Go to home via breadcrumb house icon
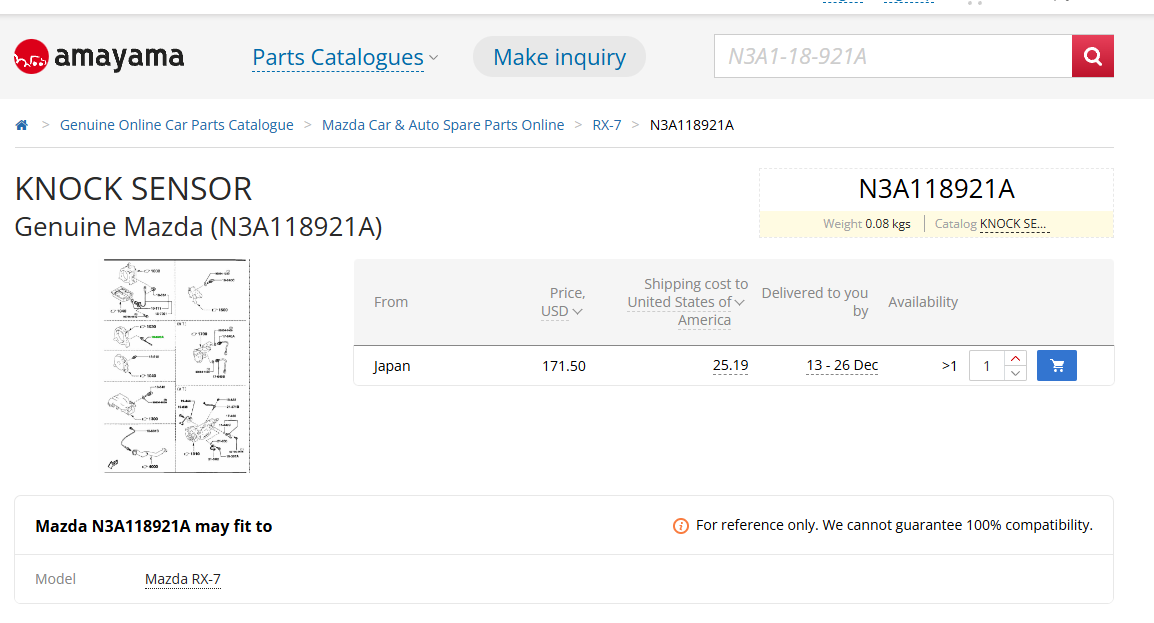The width and height of the screenshot is (1154, 623). pyautogui.click(x=22, y=125)
